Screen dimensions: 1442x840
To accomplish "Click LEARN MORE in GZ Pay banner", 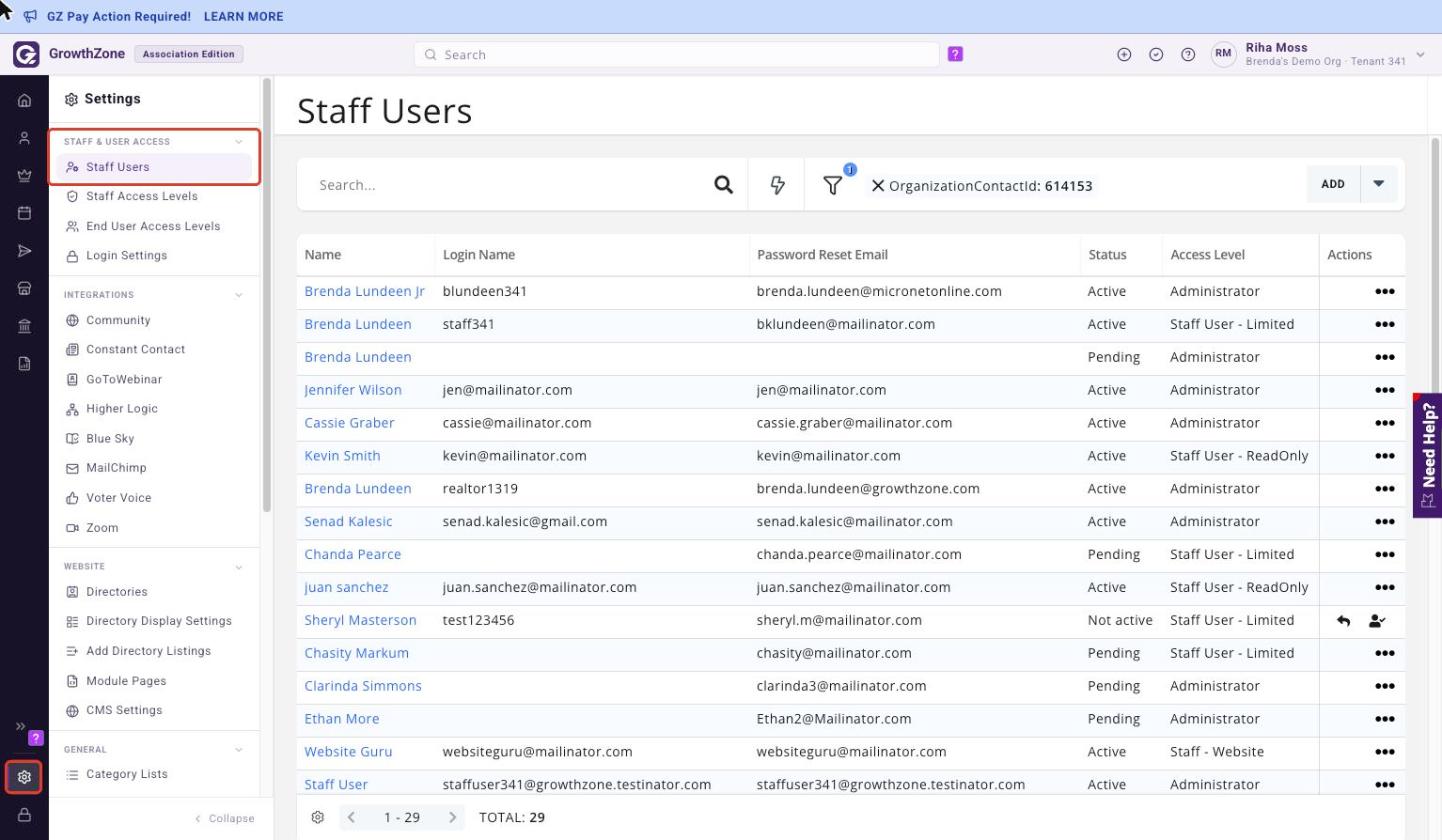I will 243,17.
